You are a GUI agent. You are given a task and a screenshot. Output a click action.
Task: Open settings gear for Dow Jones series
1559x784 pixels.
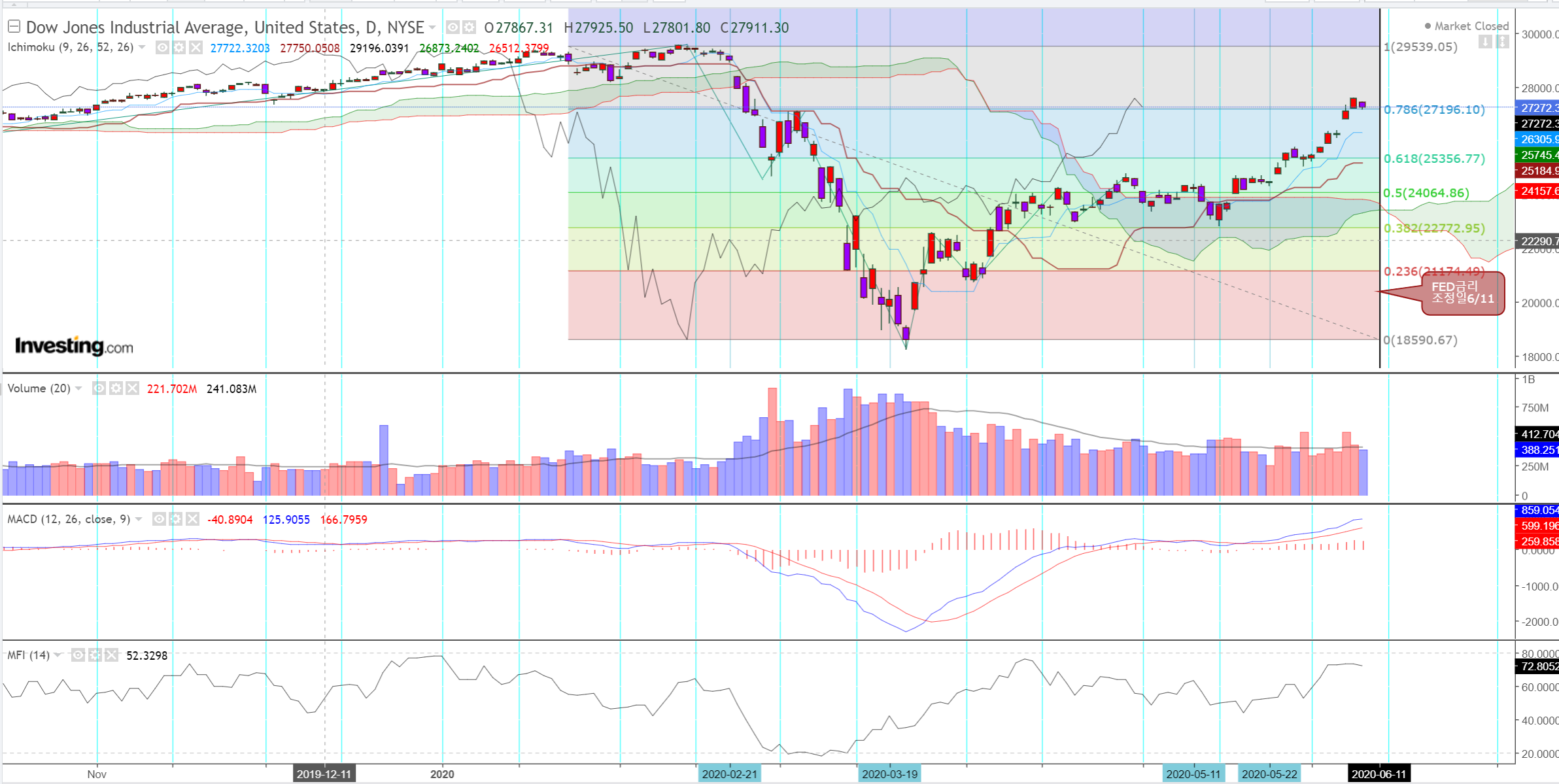(469, 27)
